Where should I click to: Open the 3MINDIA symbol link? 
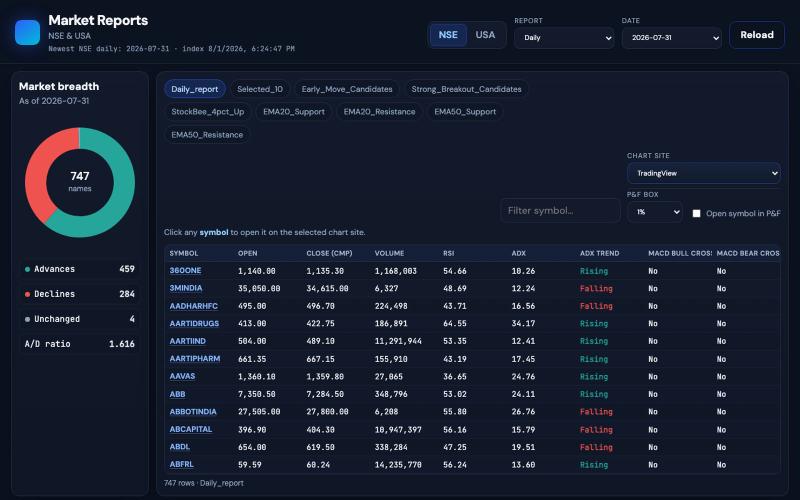(x=186, y=288)
